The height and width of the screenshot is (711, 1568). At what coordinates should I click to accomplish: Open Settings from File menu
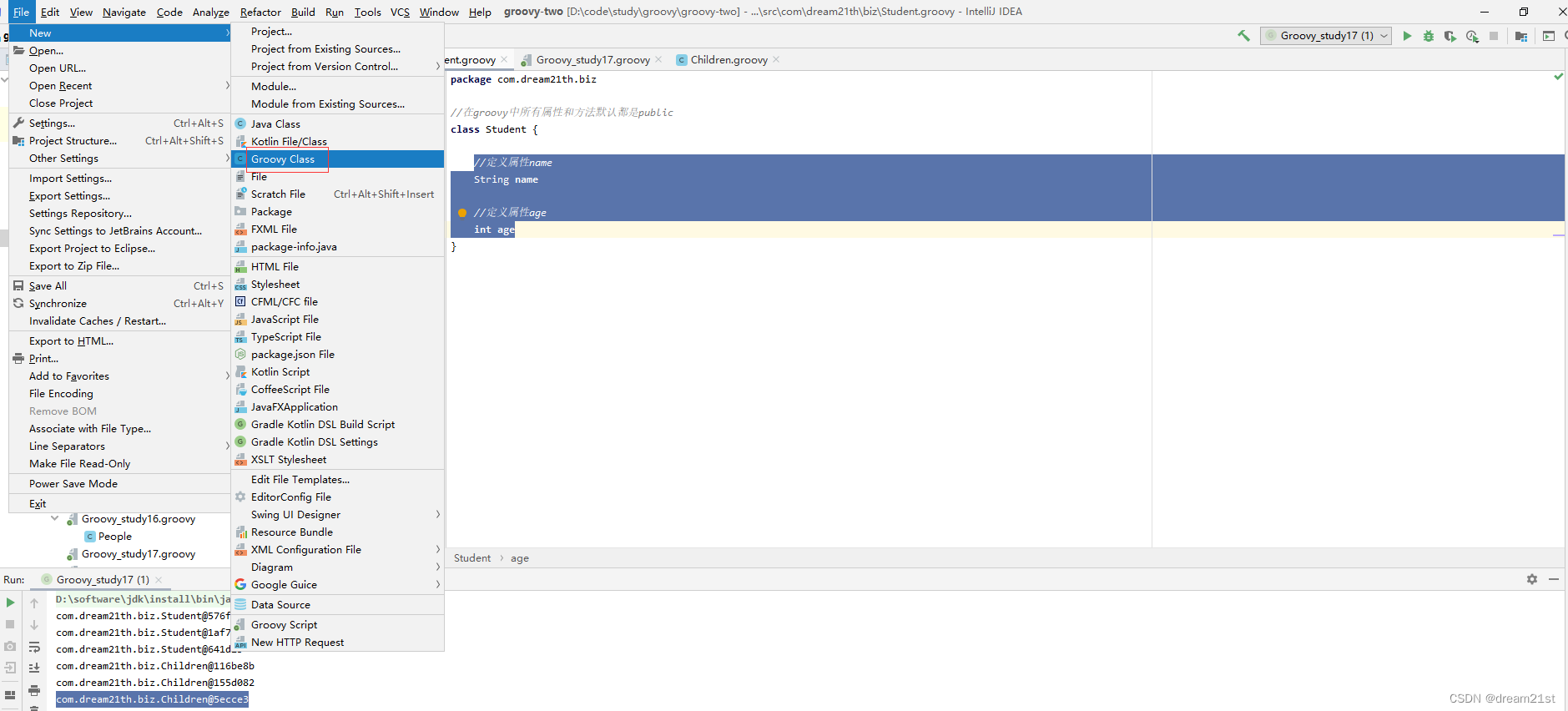coord(119,123)
